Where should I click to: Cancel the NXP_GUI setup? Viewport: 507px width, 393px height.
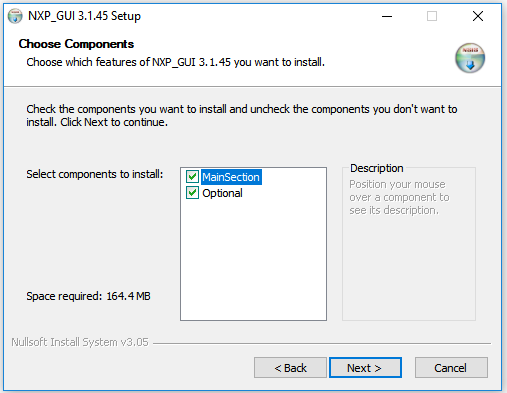451,368
